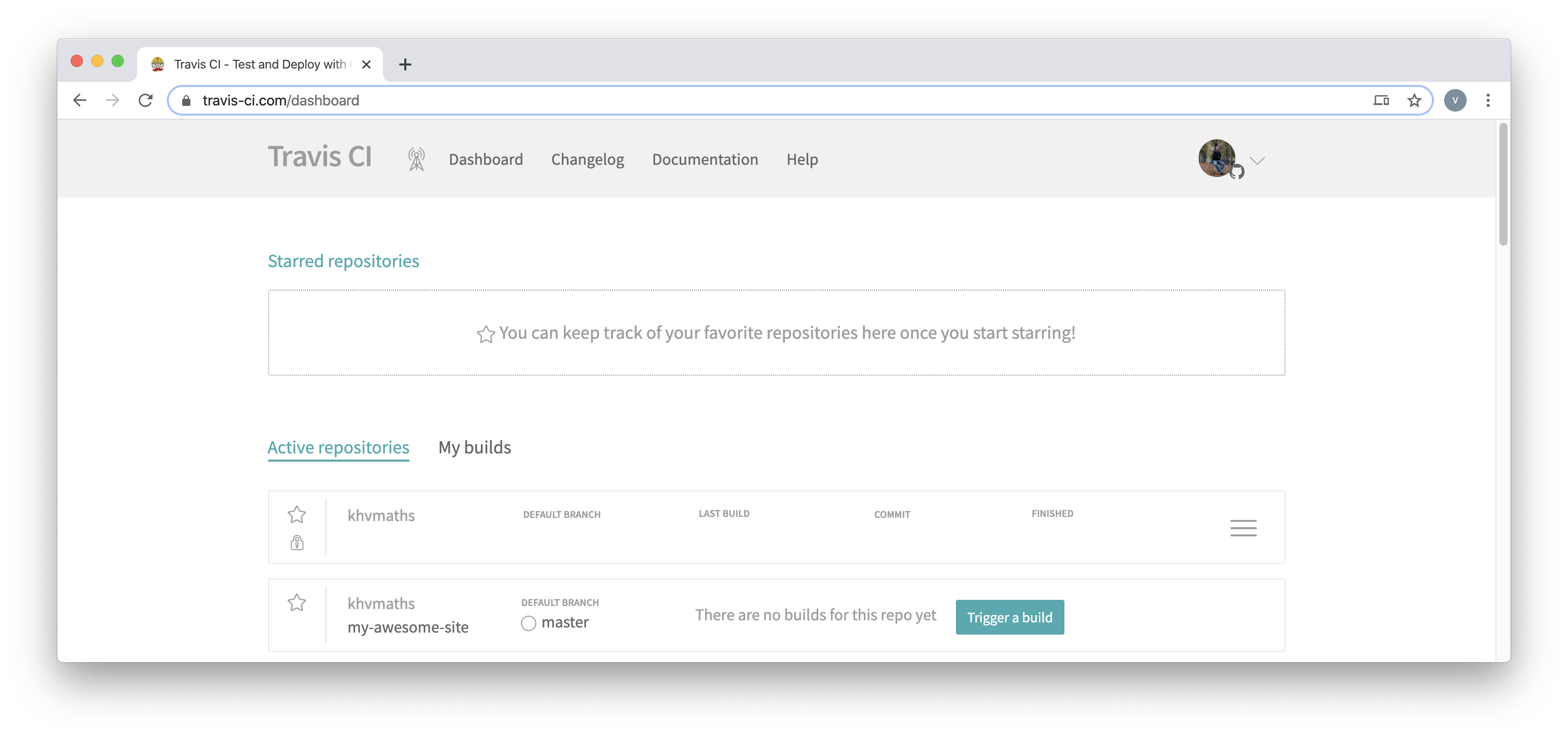Star the my-awesome-site repository
The height and width of the screenshot is (738, 1568).
tap(296, 603)
